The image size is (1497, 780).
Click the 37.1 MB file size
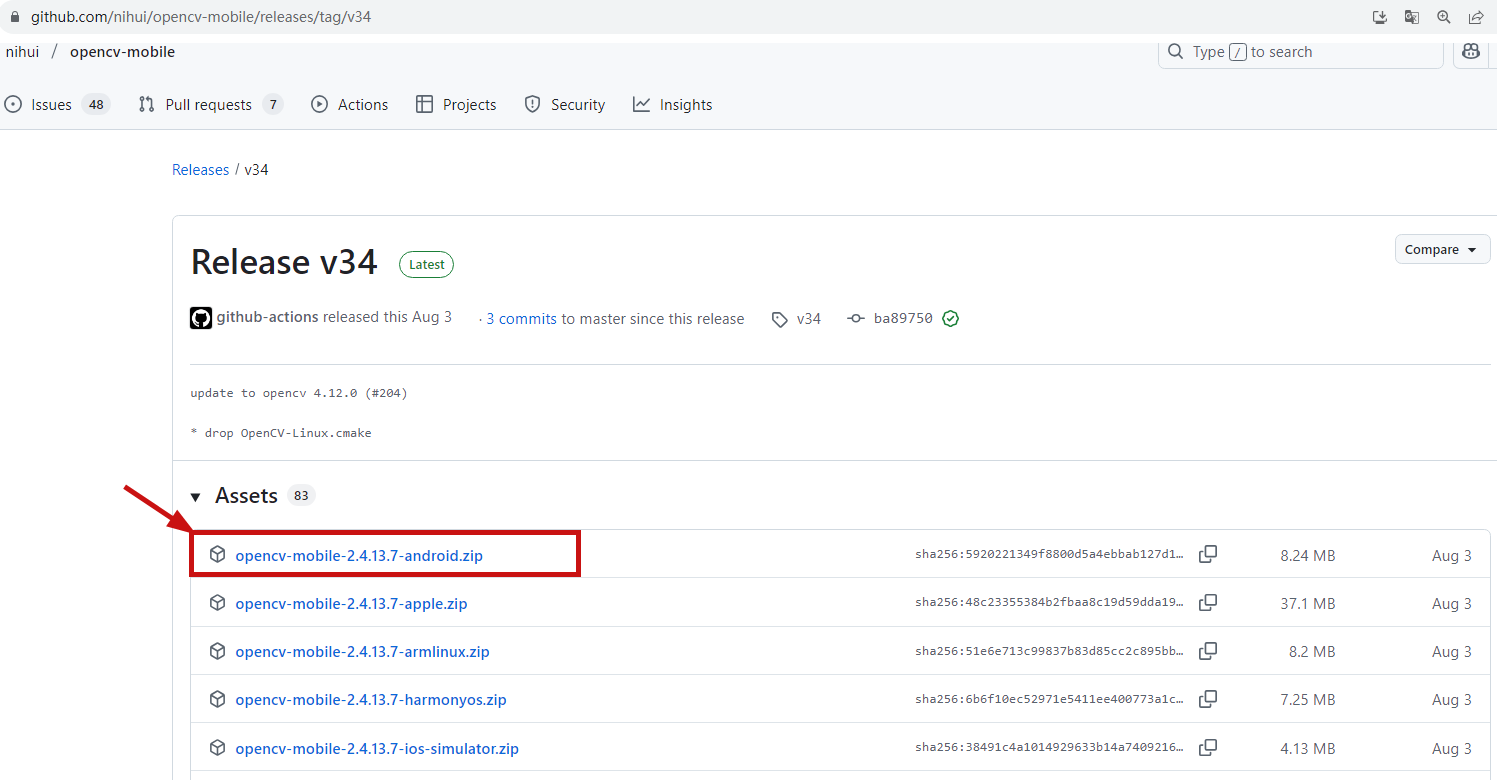pos(1308,603)
